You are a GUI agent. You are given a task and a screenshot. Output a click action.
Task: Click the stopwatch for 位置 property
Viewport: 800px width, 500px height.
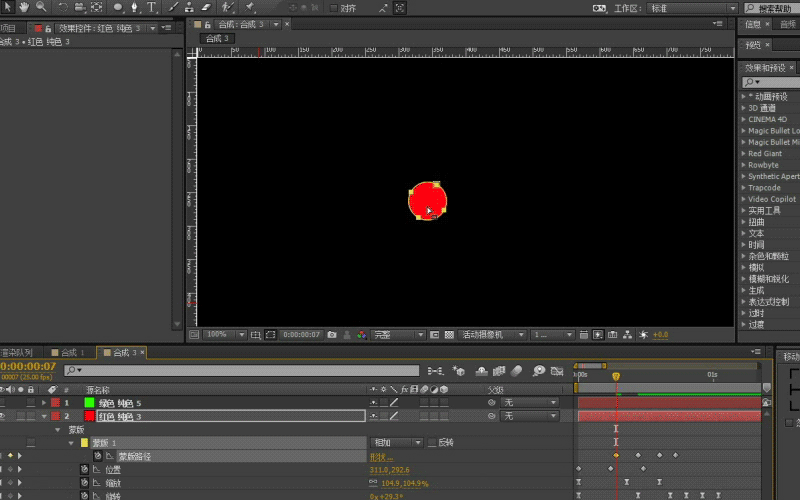pos(85,469)
